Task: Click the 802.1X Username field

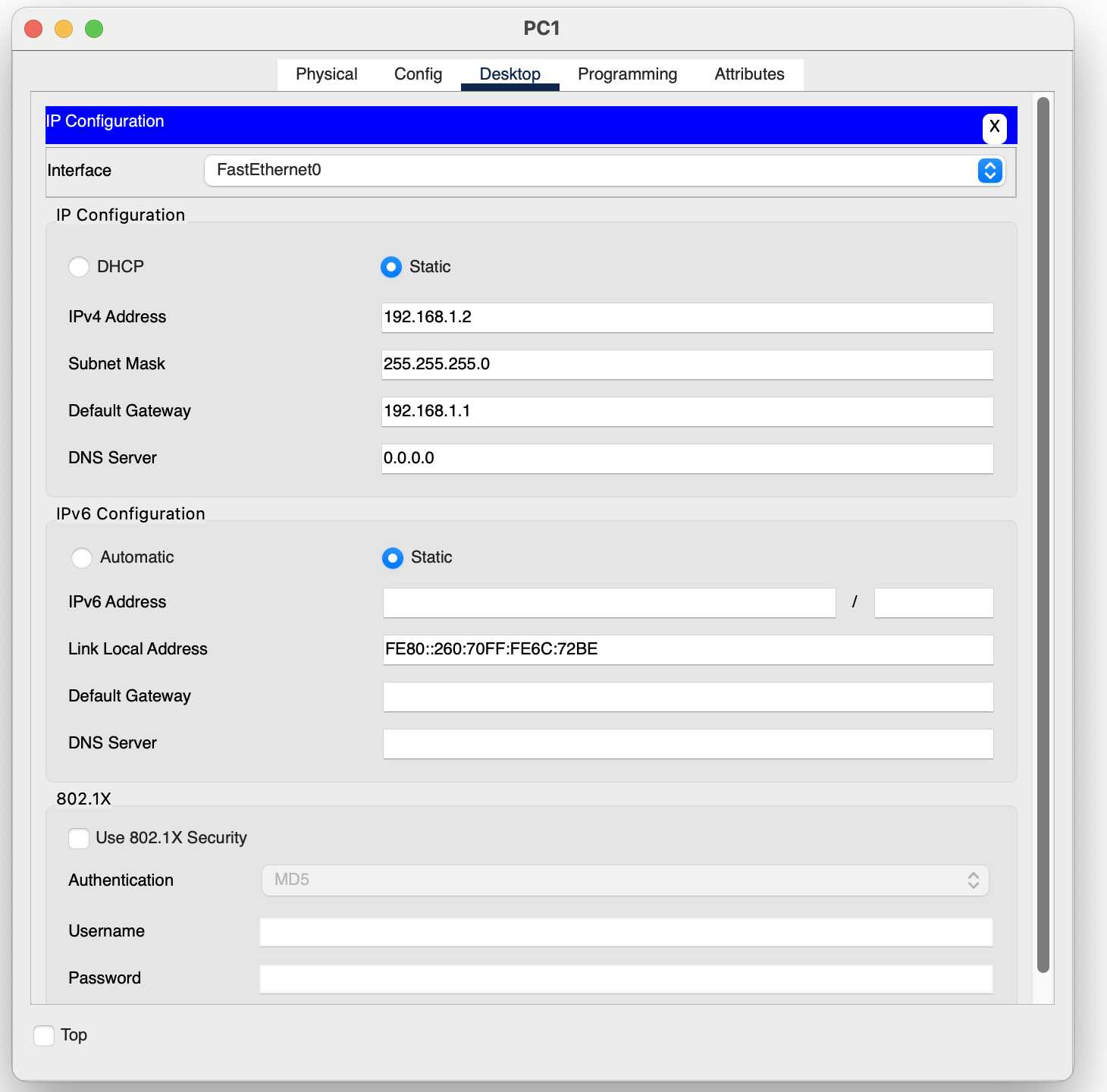Action: click(626, 932)
